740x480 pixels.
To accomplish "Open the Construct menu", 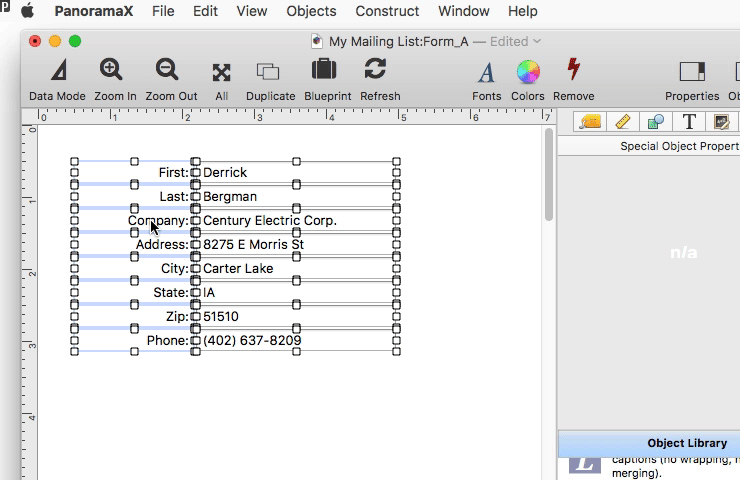I will click(387, 11).
